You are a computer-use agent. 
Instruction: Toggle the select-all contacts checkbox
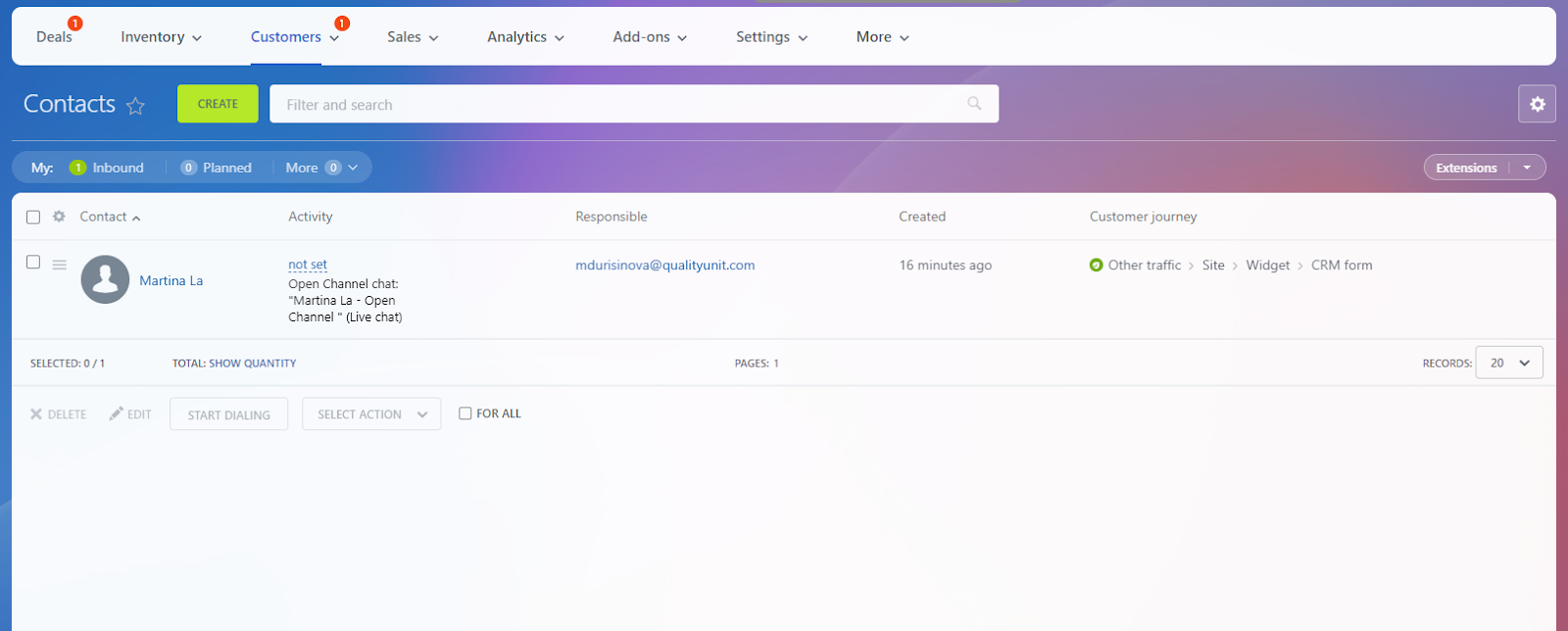(33, 218)
